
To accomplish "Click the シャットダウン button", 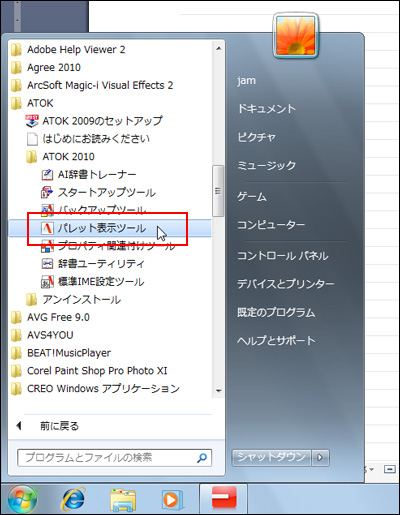I will 271,457.
